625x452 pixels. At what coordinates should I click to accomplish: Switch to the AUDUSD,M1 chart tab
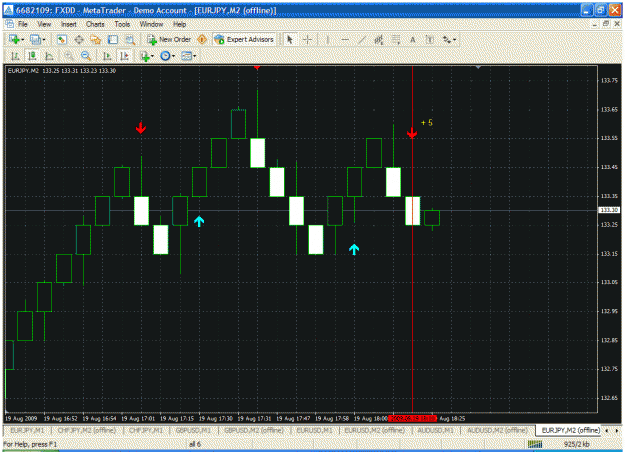click(x=435, y=430)
